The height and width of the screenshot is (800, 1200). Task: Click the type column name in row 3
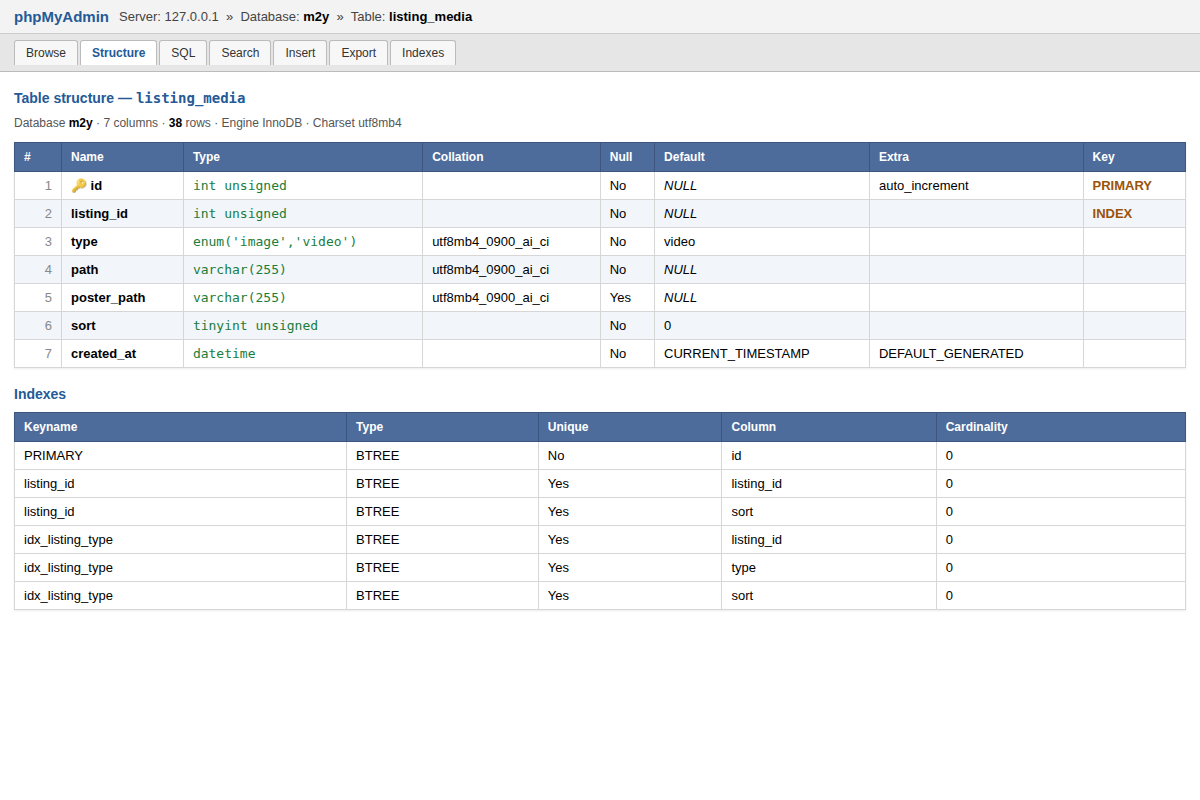tap(84, 242)
